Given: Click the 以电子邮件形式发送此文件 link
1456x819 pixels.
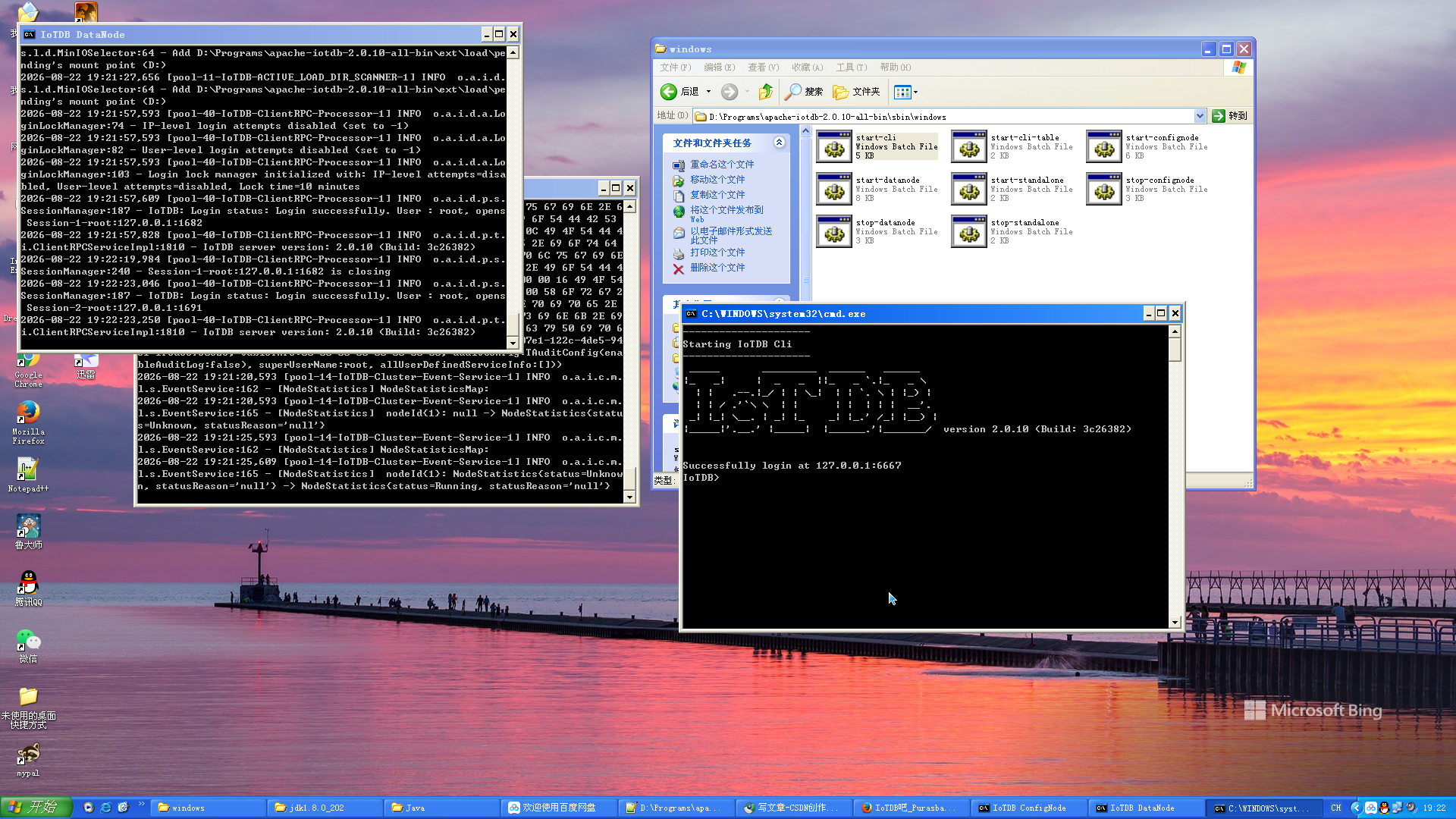Looking at the screenshot, I should [x=731, y=235].
